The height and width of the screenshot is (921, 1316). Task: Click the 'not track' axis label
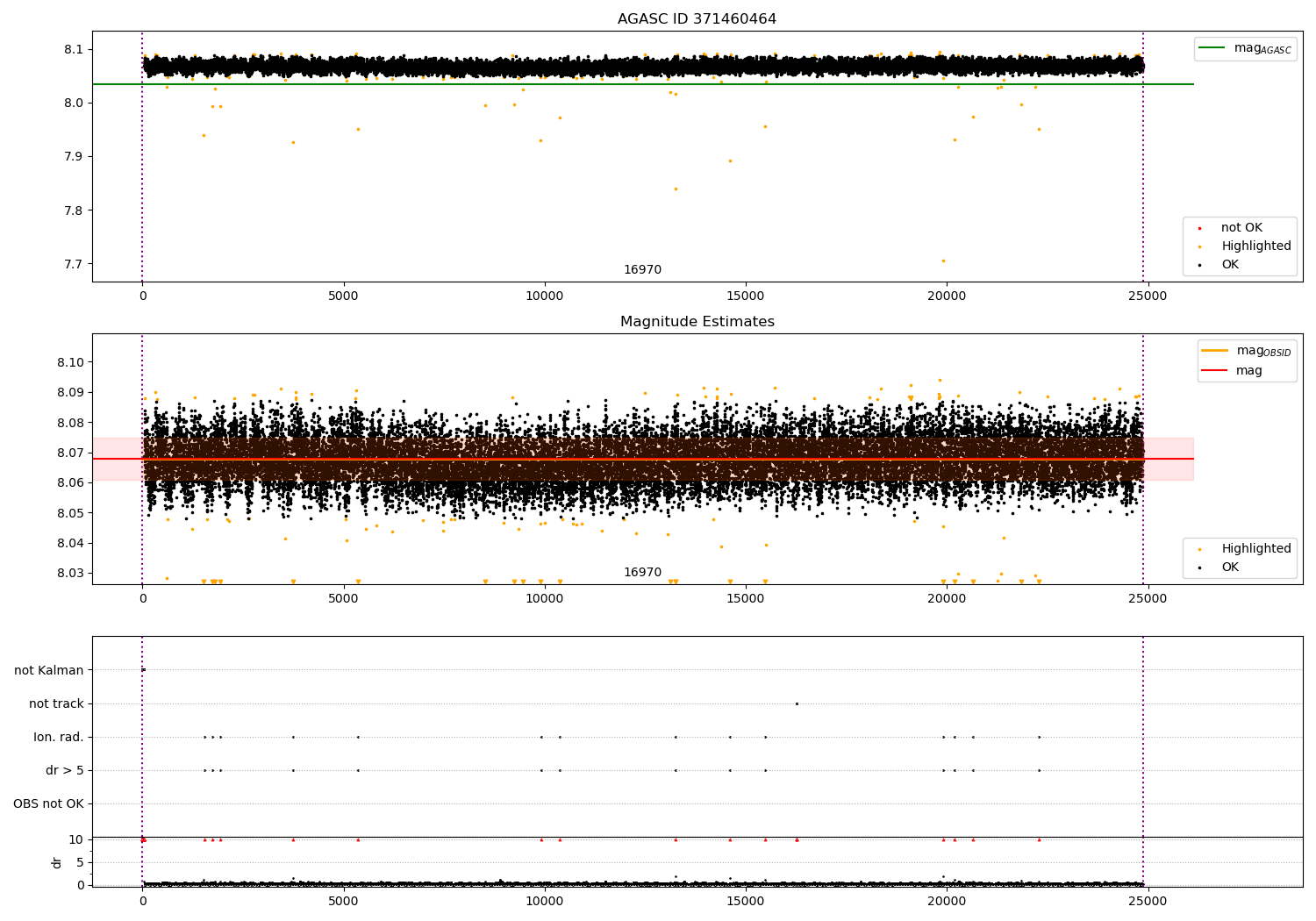(56, 703)
